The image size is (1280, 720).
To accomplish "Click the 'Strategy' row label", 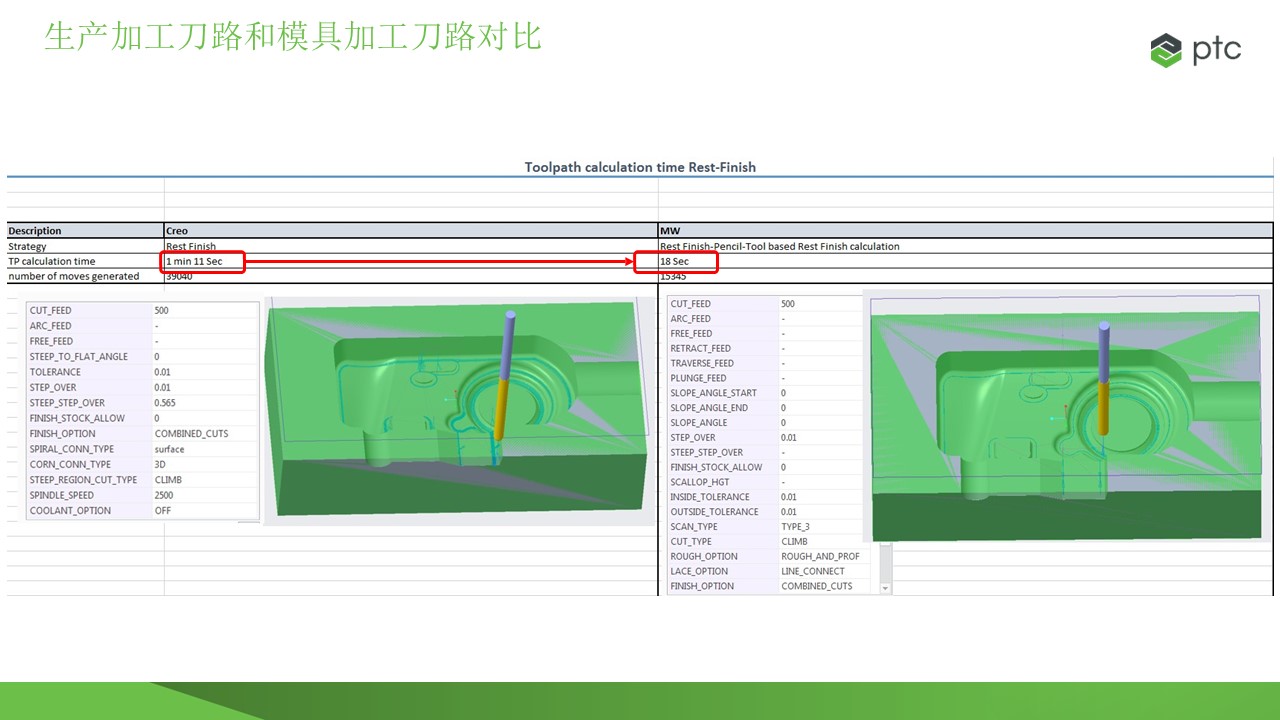I will [x=28, y=246].
